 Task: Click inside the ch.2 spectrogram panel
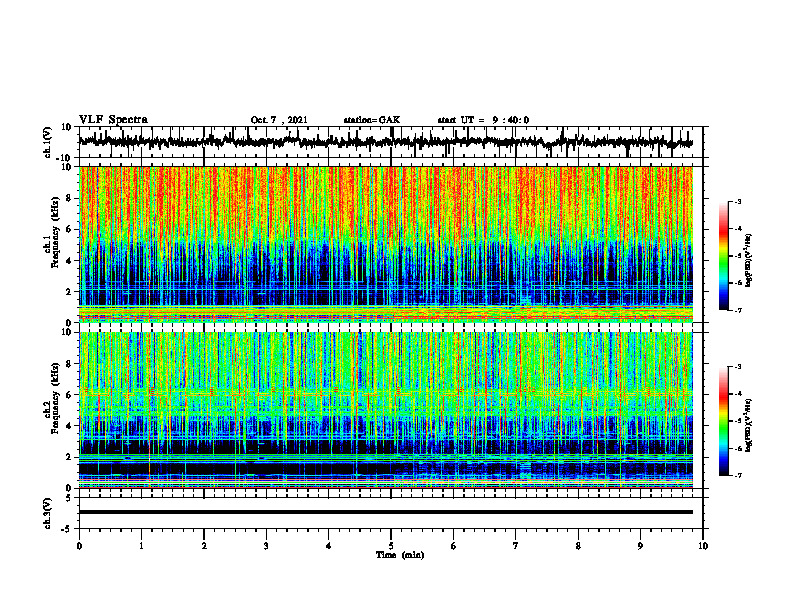click(385, 410)
